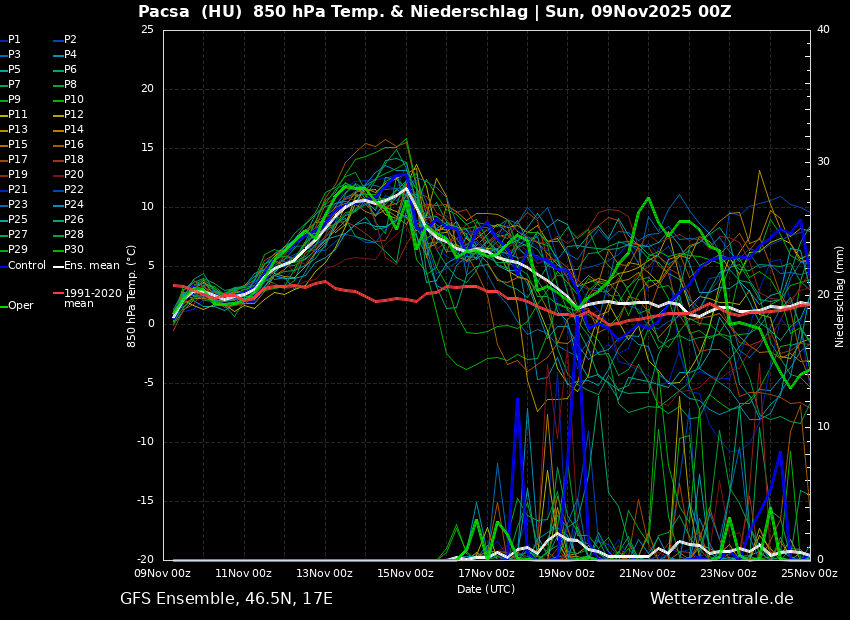Select the P22 legend entry

74,190
